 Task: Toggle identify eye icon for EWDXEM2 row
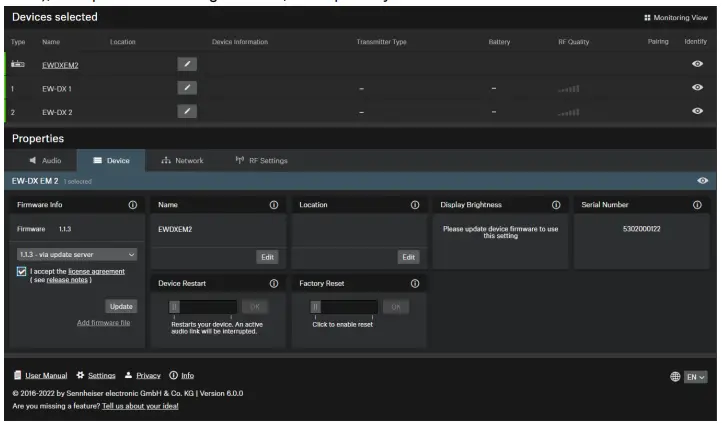pos(695,65)
